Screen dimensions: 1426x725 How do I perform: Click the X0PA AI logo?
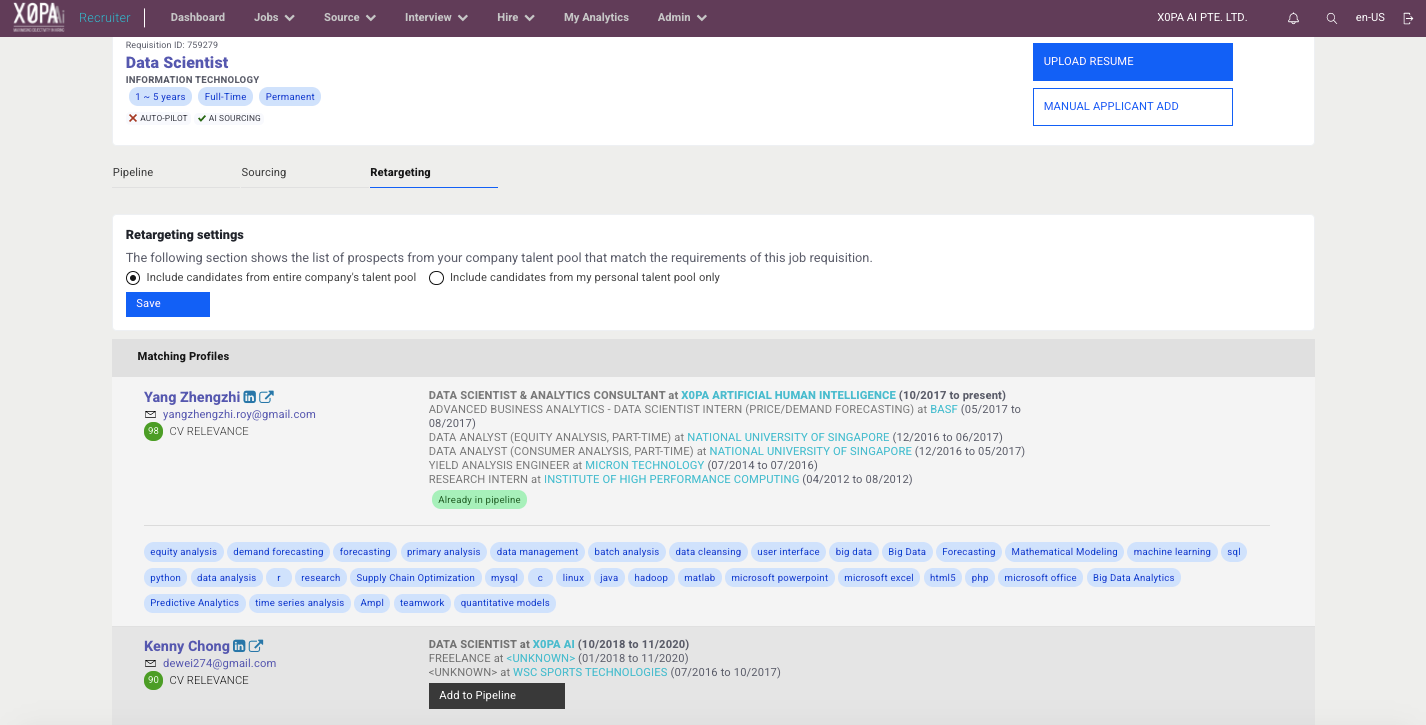click(39, 18)
